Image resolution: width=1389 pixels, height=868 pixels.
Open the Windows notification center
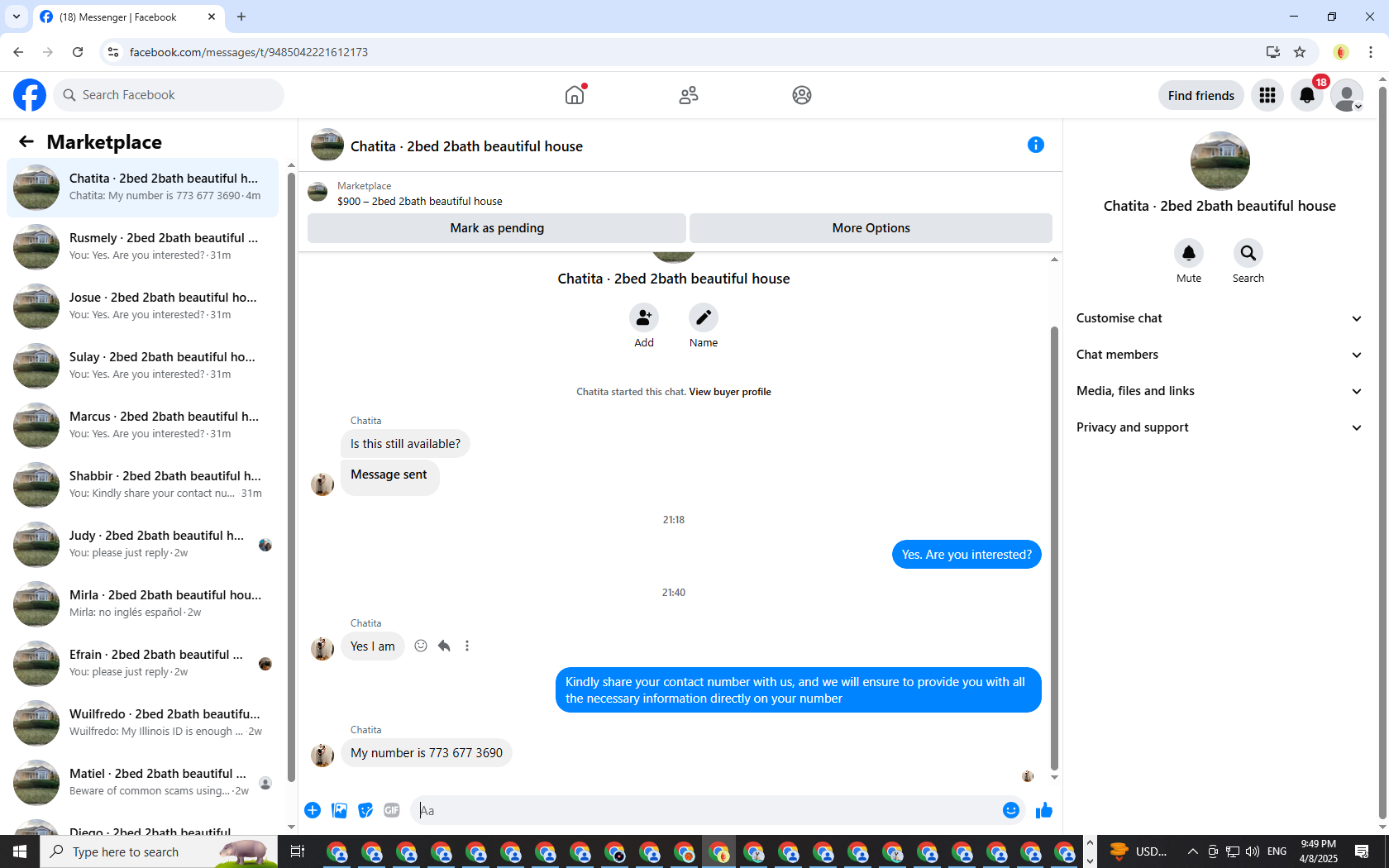1362,851
